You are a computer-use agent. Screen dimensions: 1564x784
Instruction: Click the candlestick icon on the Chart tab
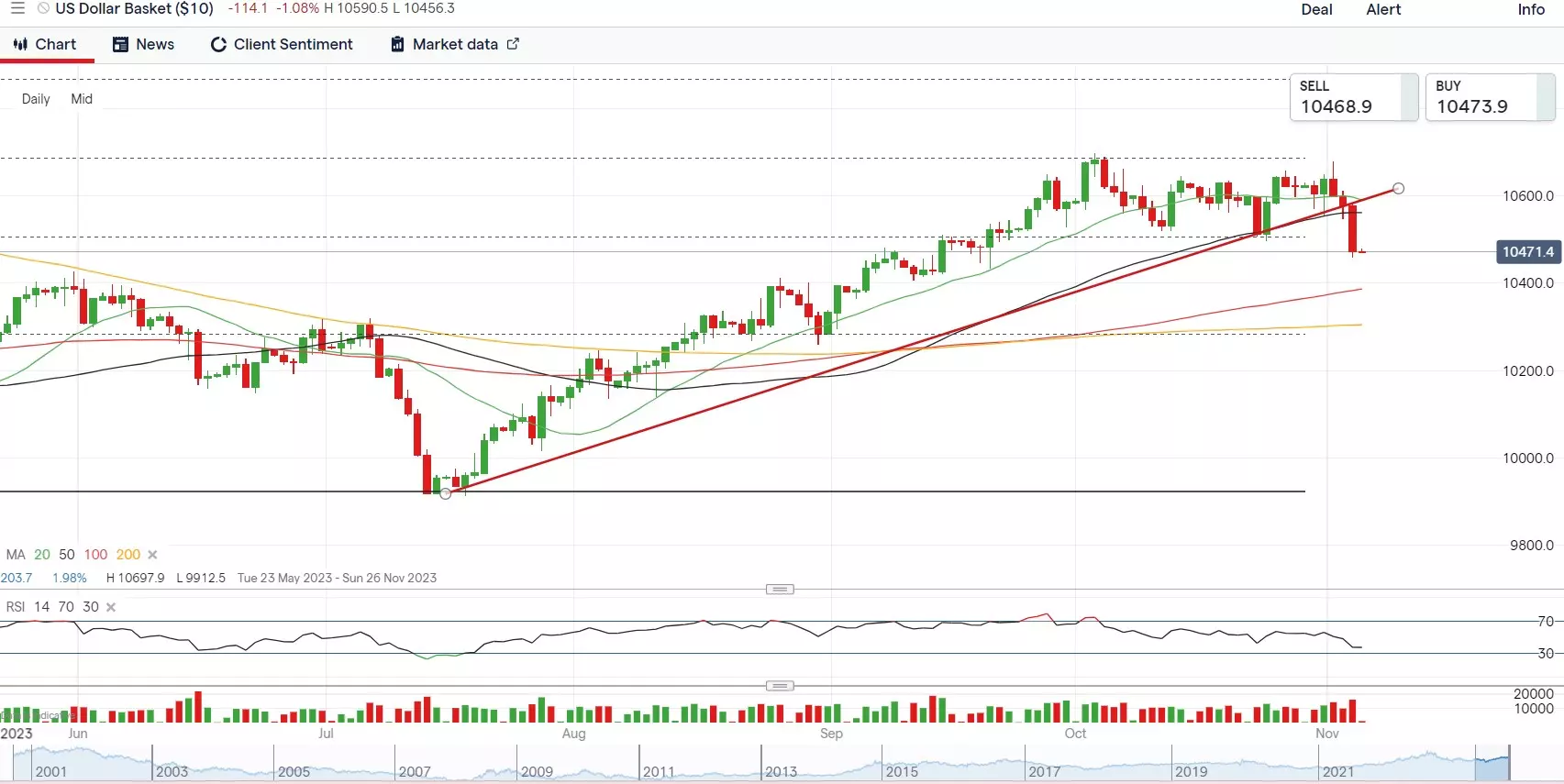click(x=20, y=44)
